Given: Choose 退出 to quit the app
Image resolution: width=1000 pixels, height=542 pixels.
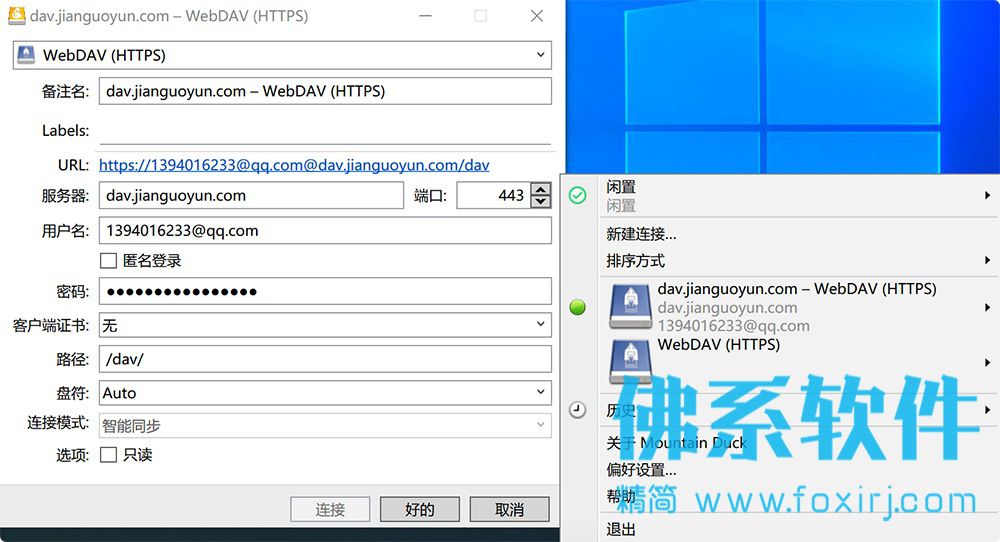Looking at the screenshot, I should (x=621, y=529).
